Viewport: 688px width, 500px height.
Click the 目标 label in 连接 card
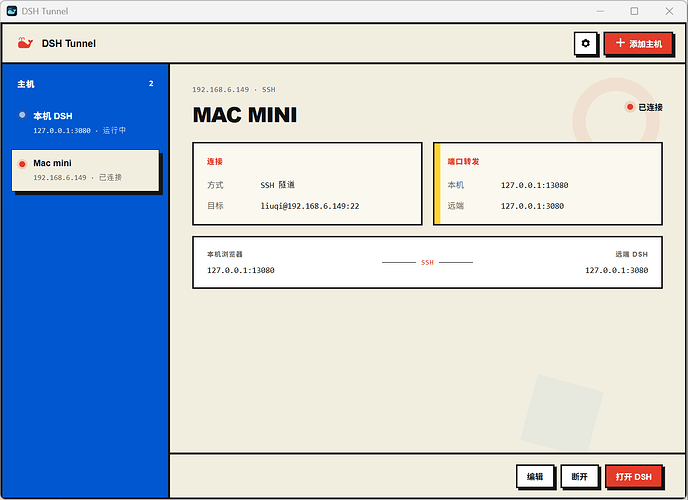215,206
